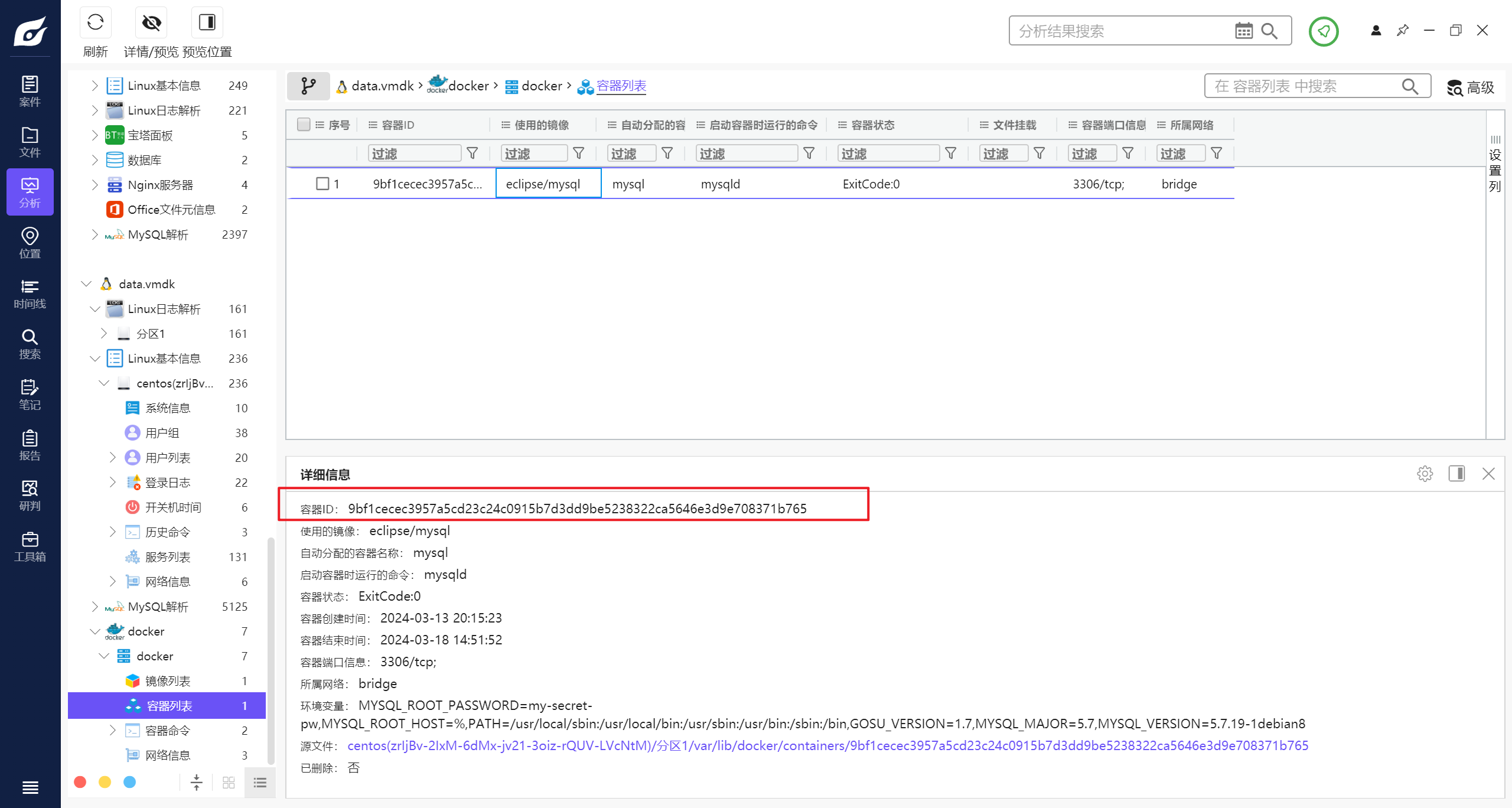Open the timeline (时间线) sidebar section
The image size is (1512, 808).
(30, 294)
